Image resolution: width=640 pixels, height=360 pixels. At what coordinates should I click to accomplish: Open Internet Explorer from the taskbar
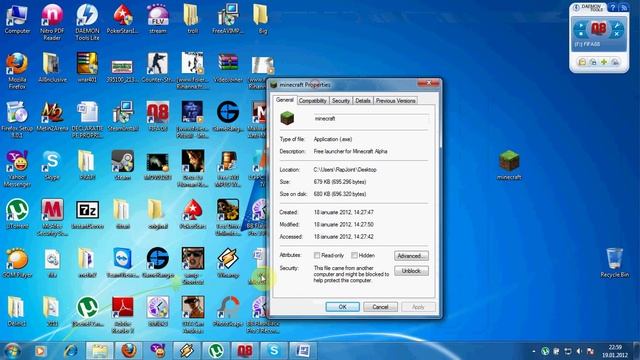(x=71, y=351)
